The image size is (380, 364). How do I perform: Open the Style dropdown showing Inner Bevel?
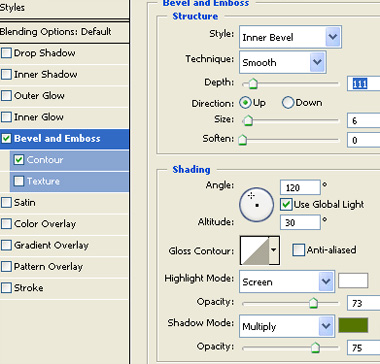(290, 37)
